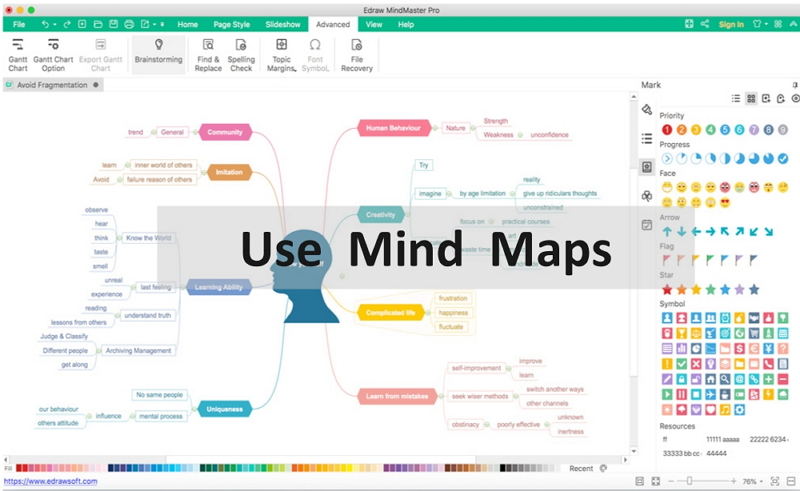Open the zoom percentage dropdown
This screenshot has width=800, height=491.
pos(753,482)
